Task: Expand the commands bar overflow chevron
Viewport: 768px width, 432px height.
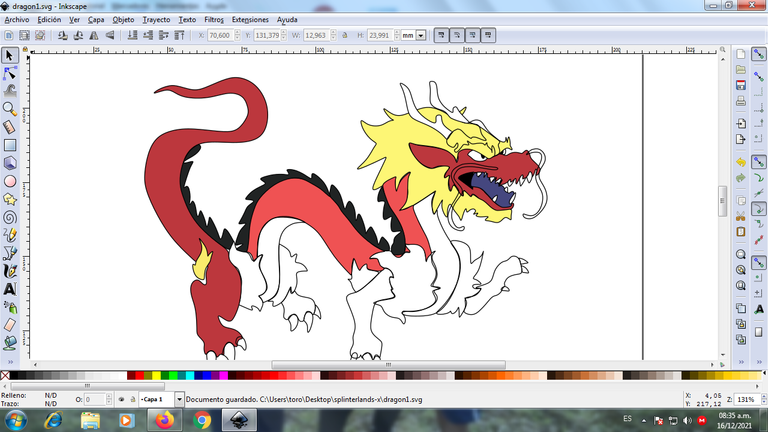Action: pyautogui.click(x=741, y=362)
